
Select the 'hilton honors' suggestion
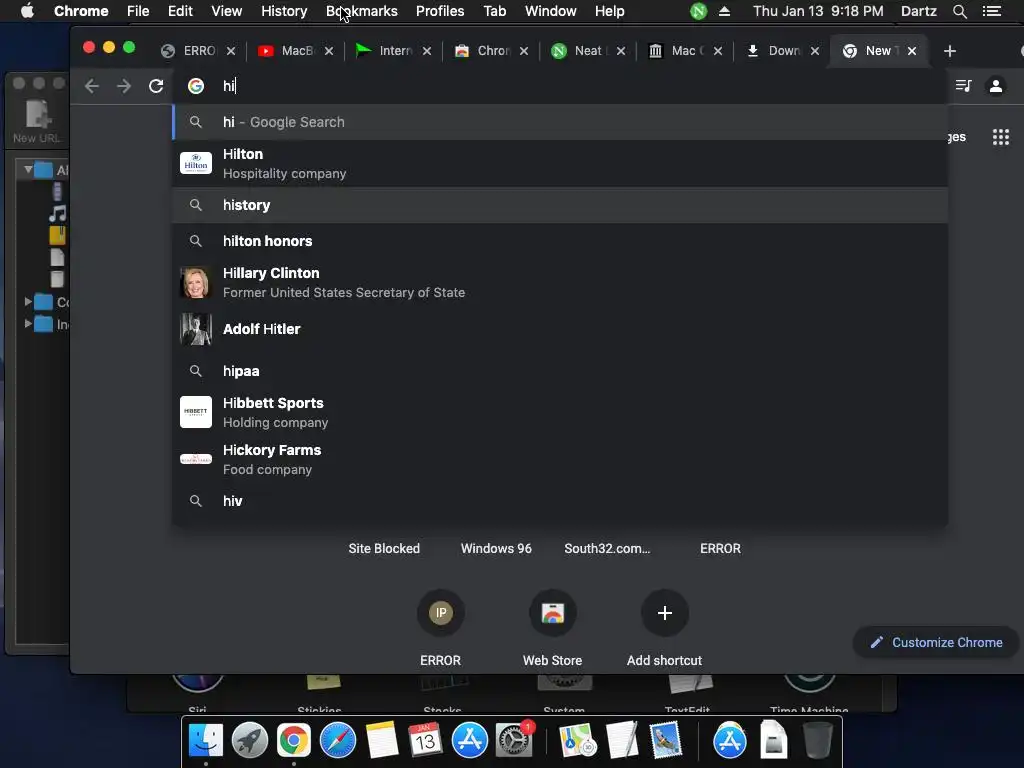tap(560, 241)
